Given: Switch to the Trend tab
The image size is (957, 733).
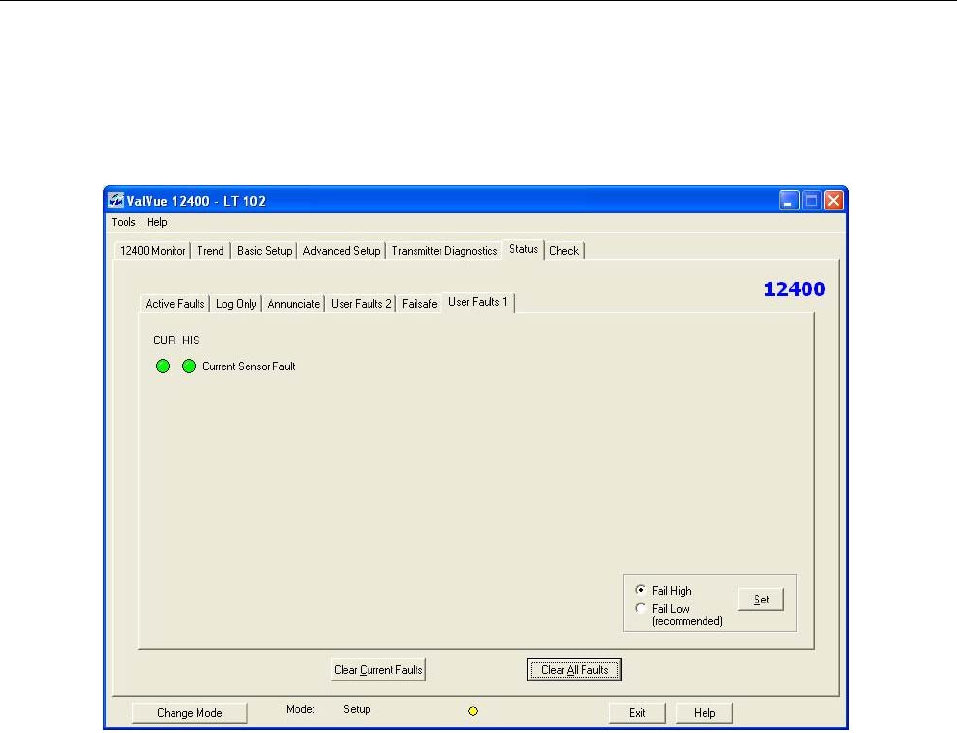Looking at the screenshot, I should [210, 251].
